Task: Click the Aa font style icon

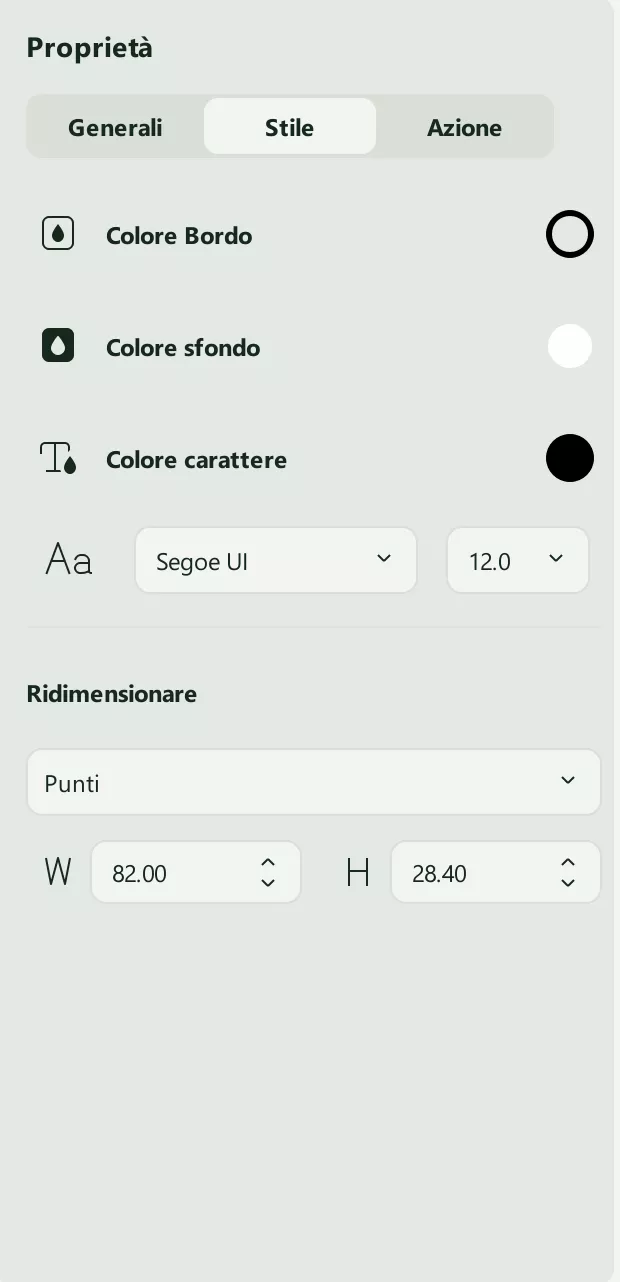Action: click(x=67, y=560)
